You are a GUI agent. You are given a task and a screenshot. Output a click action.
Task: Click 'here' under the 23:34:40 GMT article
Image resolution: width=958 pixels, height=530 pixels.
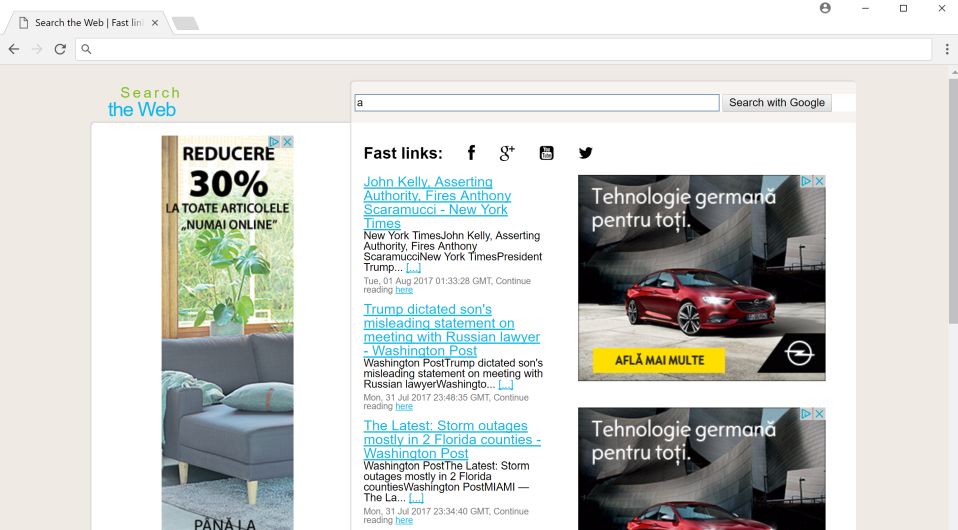tap(404, 520)
